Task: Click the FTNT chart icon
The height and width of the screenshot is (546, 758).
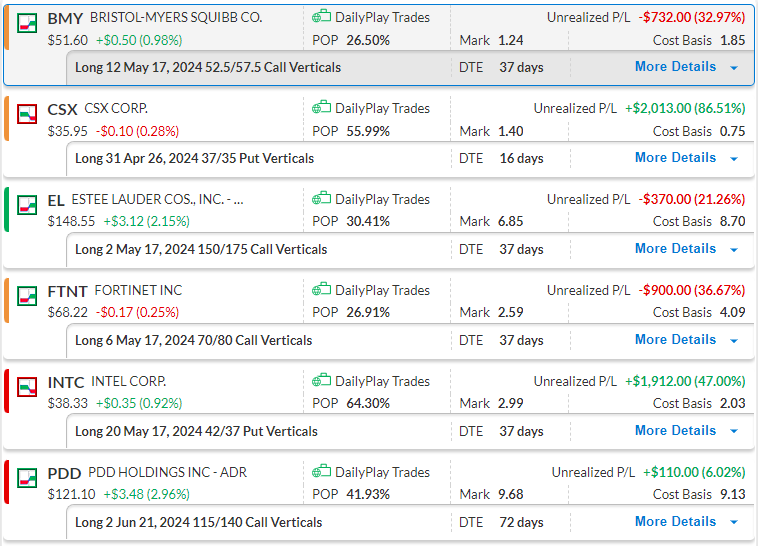Action: pyautogui.click(x=27, y=295)
